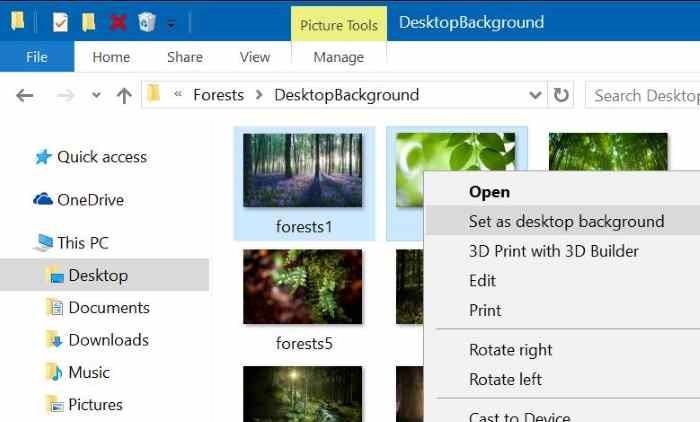Open the recent locations dropdown arrow
Image resolution: width=700 pixels, height=422 pixels.
[96, 95]
